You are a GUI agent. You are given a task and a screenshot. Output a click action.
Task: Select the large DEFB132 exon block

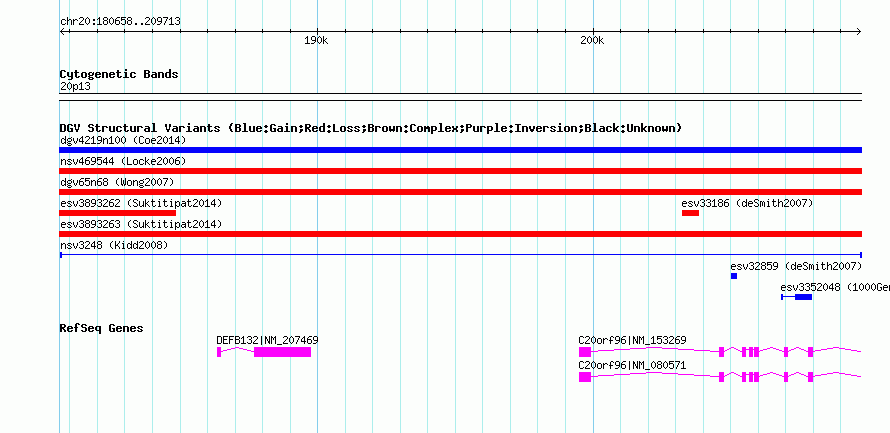pyautogui.click(x=283, y=352)
